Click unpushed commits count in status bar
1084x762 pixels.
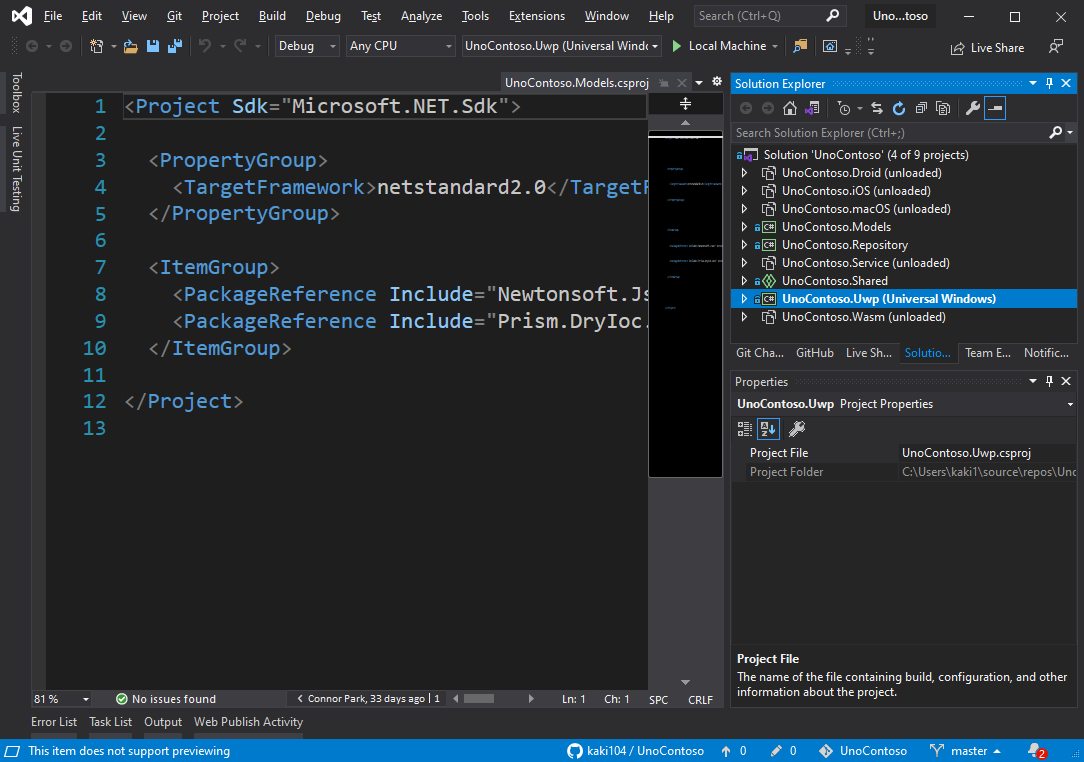[733, 750]
